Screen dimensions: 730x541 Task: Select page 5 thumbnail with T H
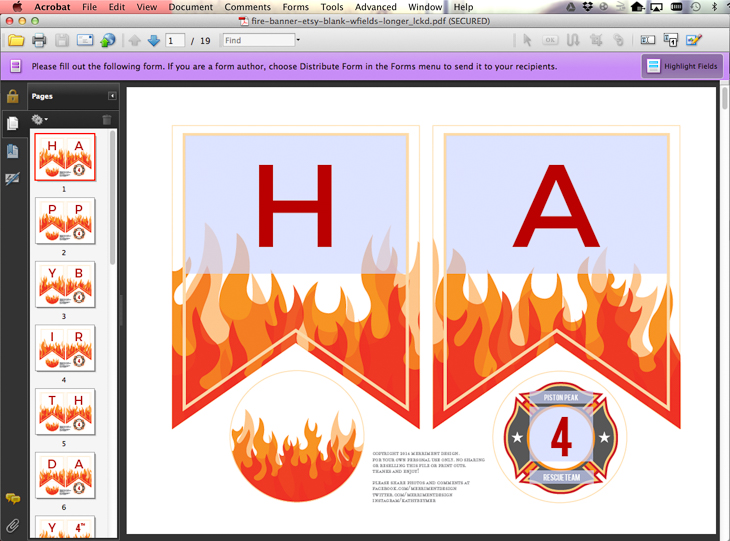coord(65,412)
